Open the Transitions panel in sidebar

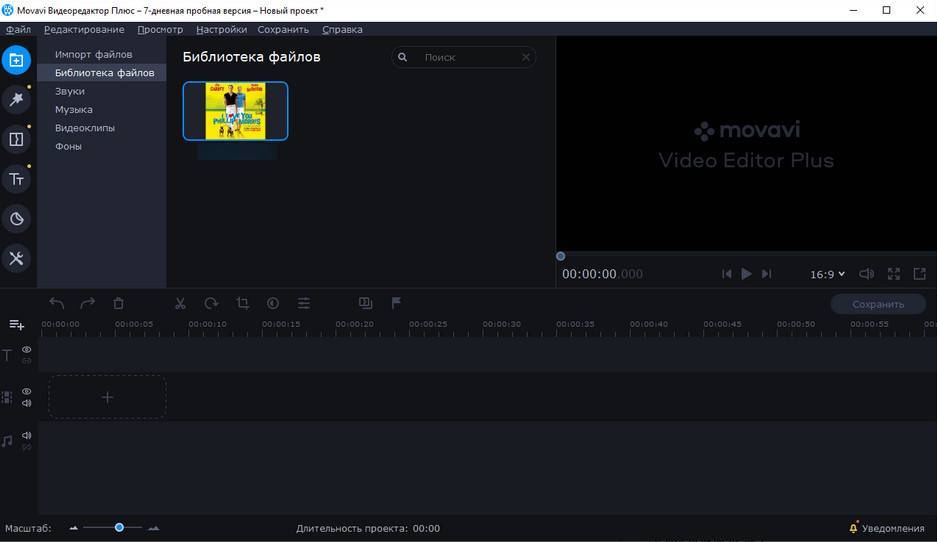coord(16,139)
